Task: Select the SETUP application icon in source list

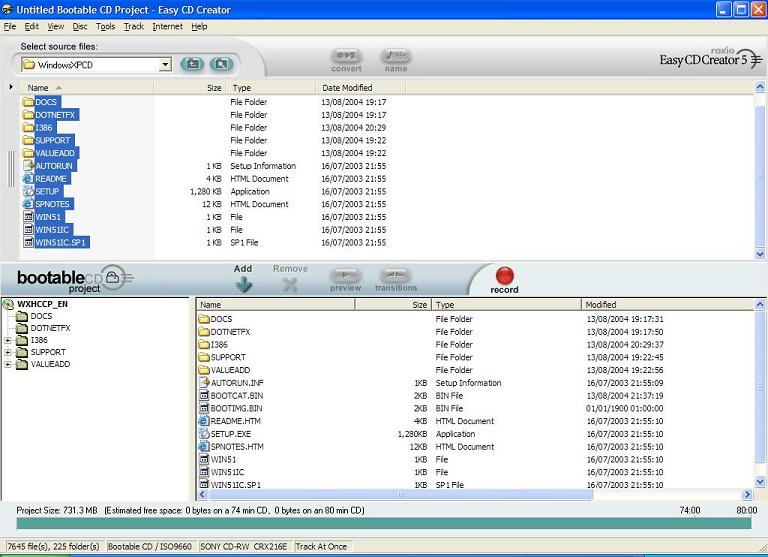Action: tap(28, 191)
